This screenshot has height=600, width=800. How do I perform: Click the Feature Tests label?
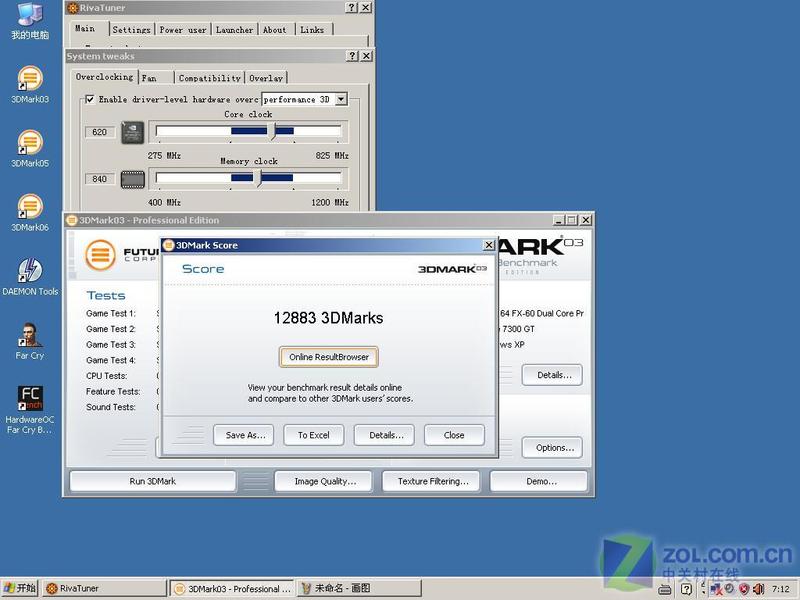click(113, 391)
